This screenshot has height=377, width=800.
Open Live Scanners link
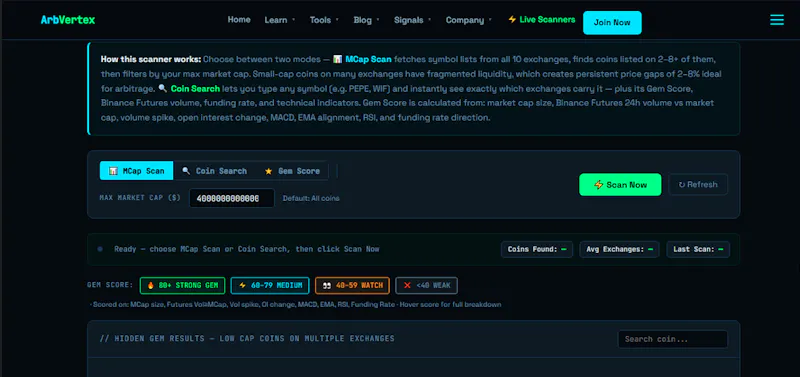[x=541, y=19]
